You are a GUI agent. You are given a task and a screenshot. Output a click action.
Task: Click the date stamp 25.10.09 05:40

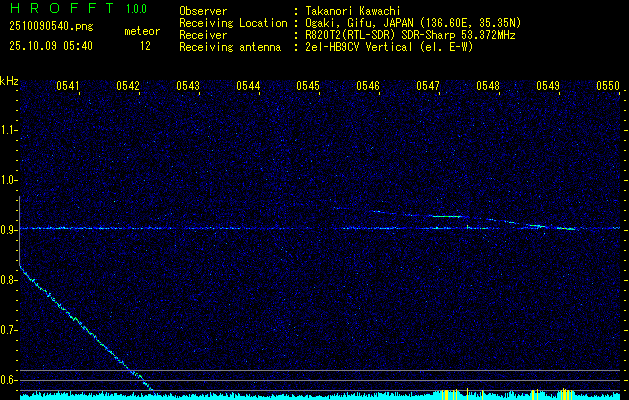click(50, 45)
